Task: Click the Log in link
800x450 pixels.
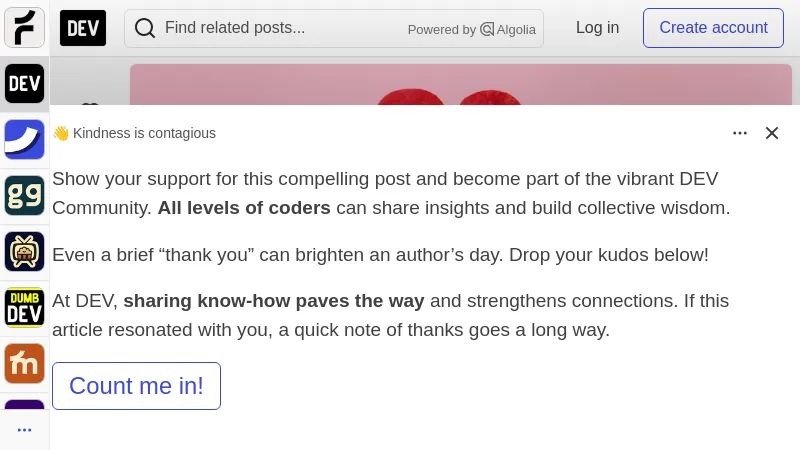Action: [597, 28]
